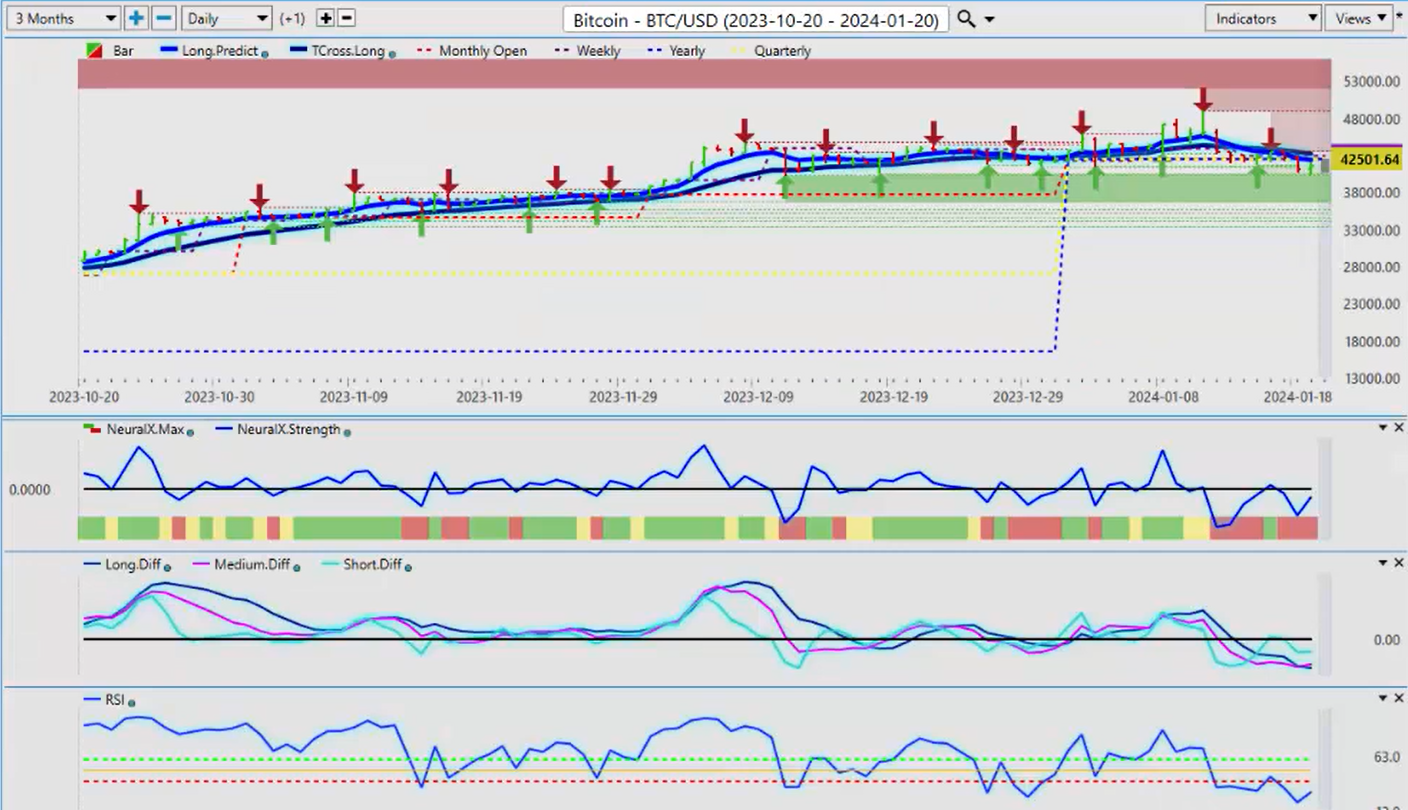Click the Short.Diff legend label

click(x=372, y=565)
